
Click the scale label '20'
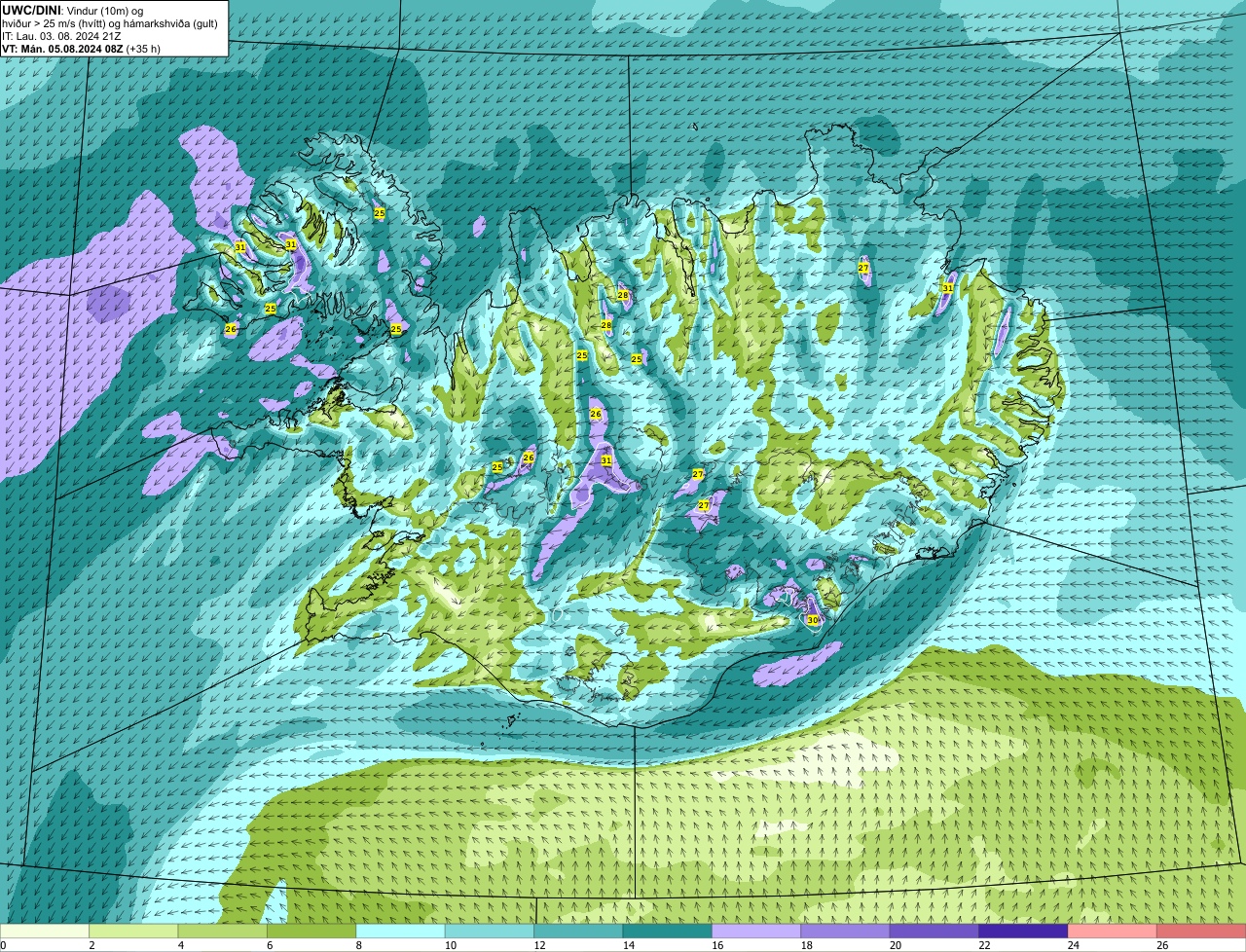click(x=895, y=945)
